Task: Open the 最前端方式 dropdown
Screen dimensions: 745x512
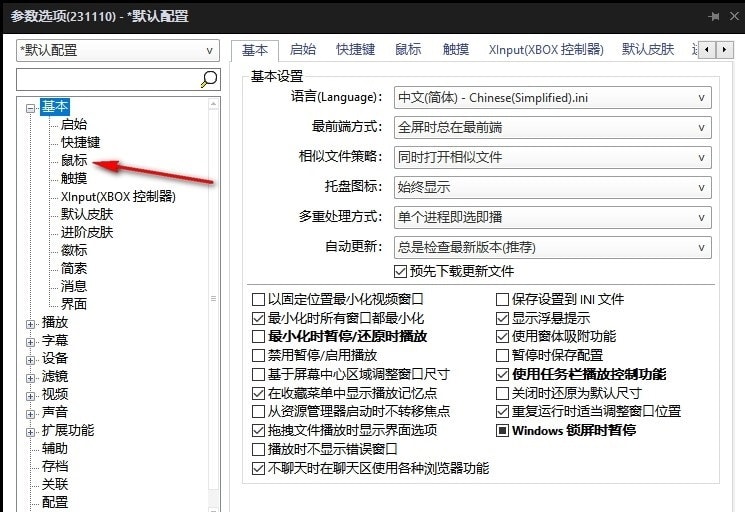Action: coord(553,128)
